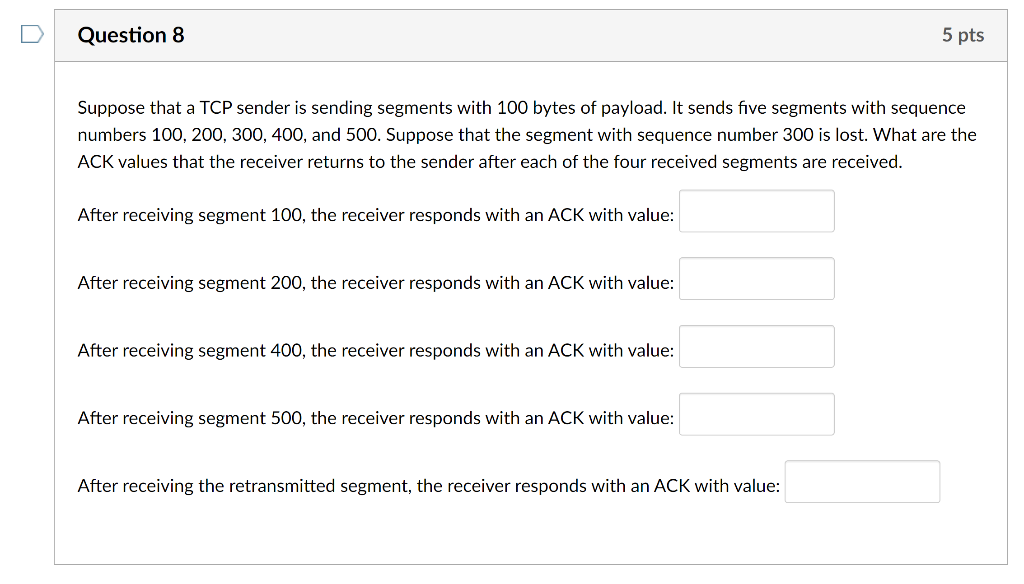Viewport: 1024px width, 584px height.
Task: Click the ACK value field for segment 200
Action: pyautogui.click(x=756, y=279)
